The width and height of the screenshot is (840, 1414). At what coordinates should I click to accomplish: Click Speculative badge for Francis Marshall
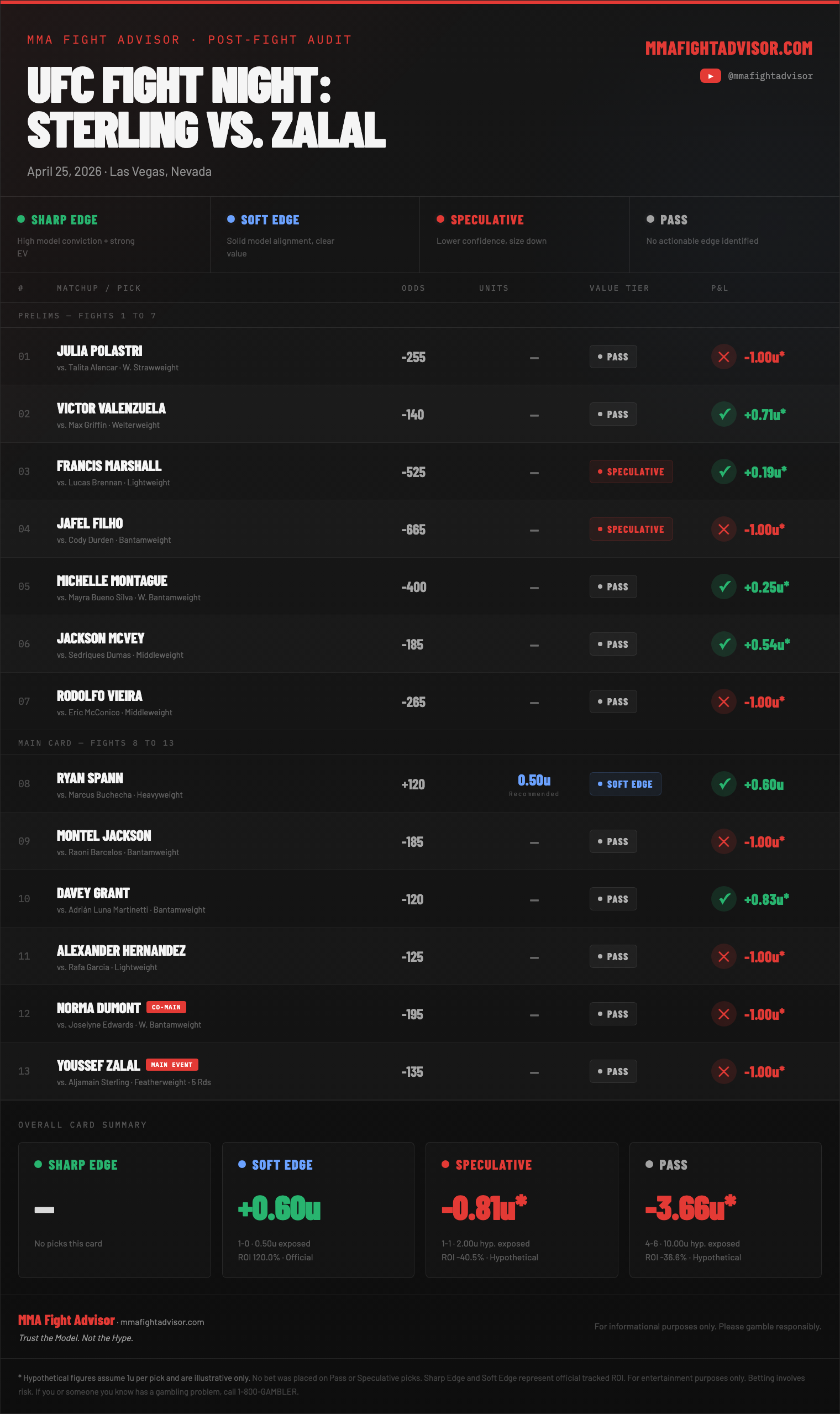tap(631, 472)
